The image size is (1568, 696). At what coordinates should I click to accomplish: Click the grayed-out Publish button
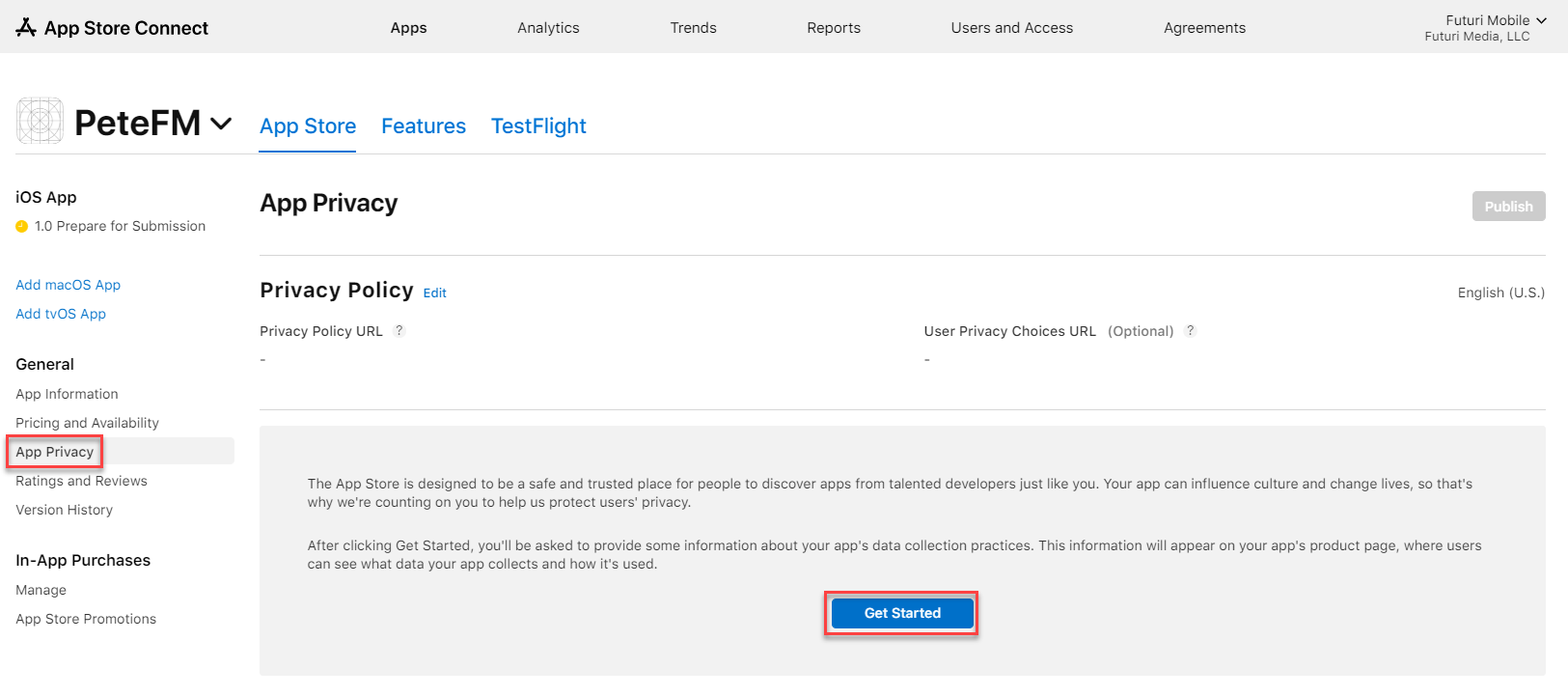pos(1508,207)
